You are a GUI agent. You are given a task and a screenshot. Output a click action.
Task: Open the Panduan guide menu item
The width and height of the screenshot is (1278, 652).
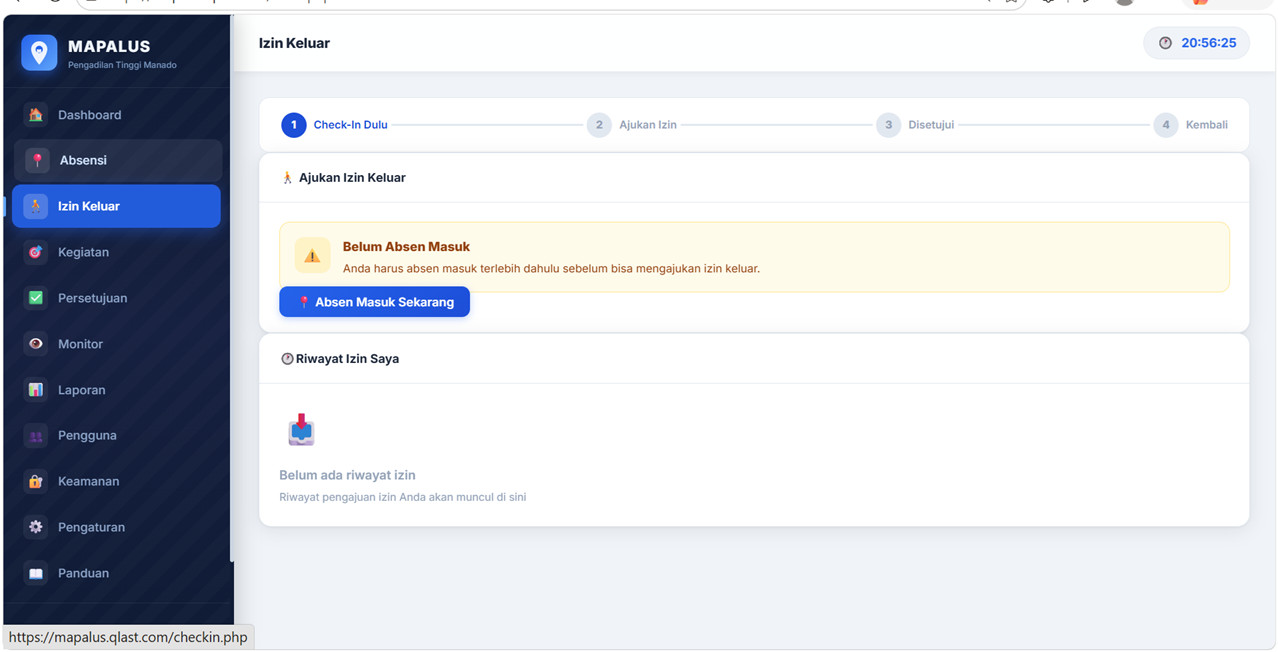pos(117,573)
